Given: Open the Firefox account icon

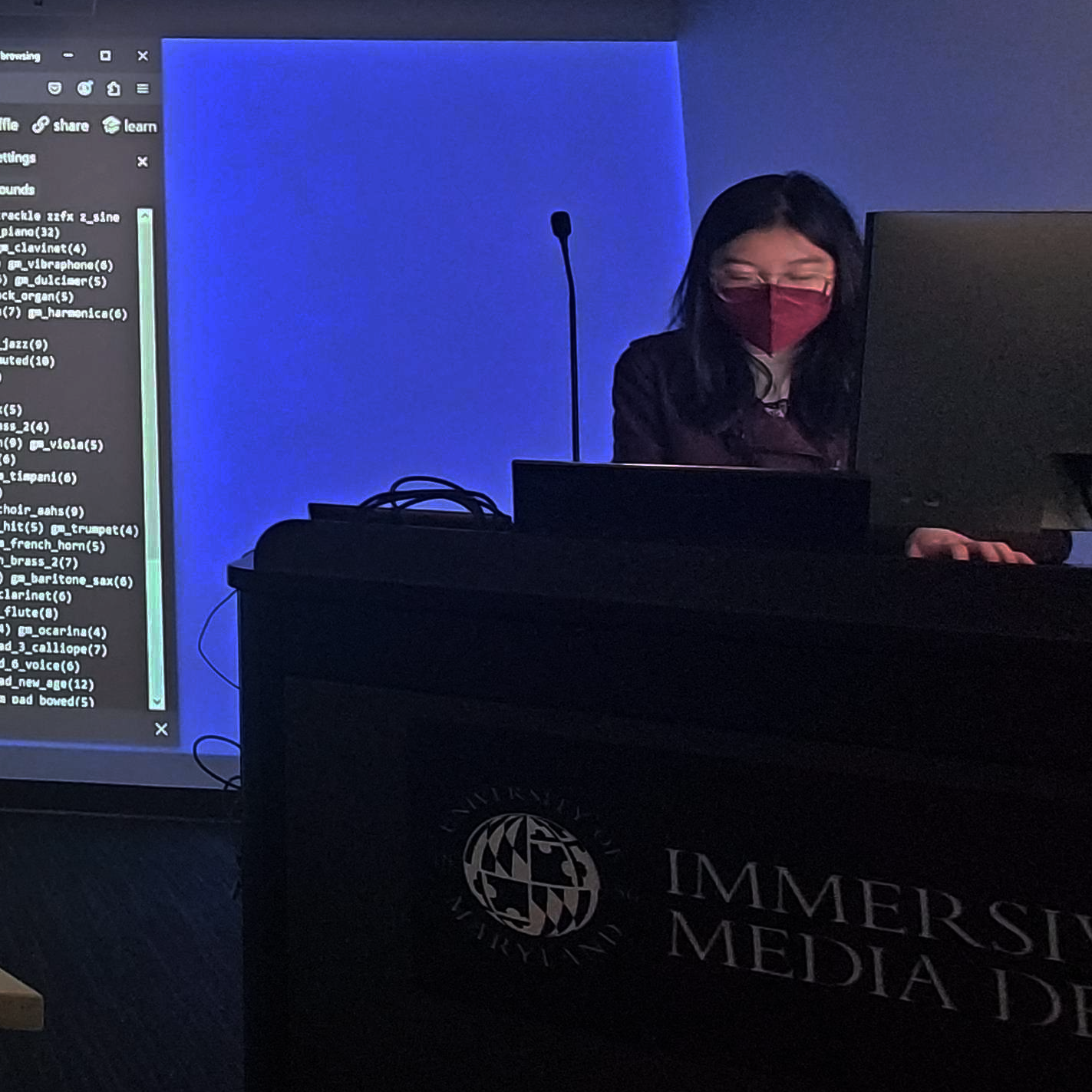Looking at the screenshot, I should pos(84,89).
